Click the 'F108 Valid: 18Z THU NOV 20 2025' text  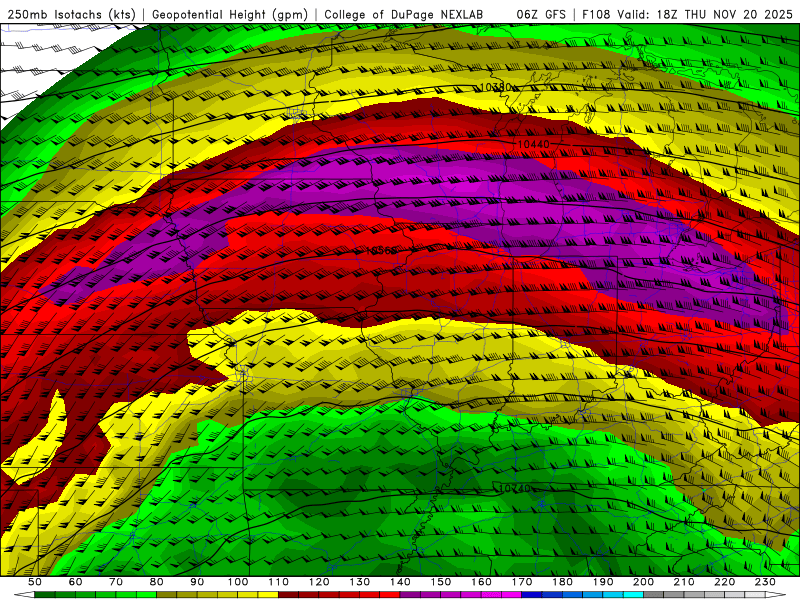(688, 15)
